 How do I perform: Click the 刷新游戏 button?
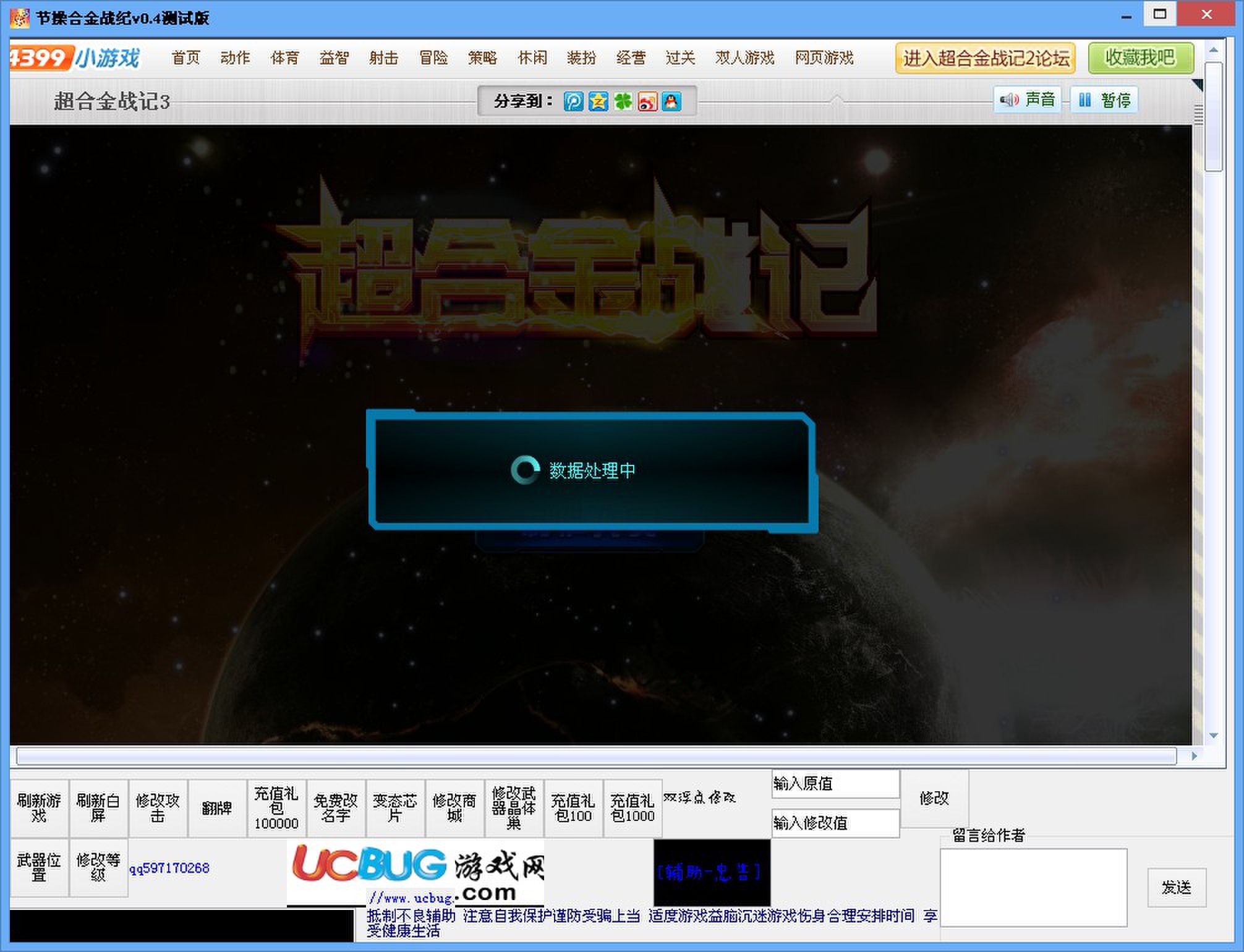coord(39,808)
